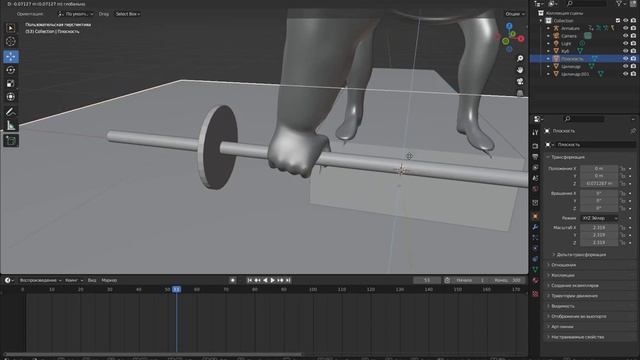Screen dimensions: 640x360
Task: Jump to the next keyframe
Action: 280,280
